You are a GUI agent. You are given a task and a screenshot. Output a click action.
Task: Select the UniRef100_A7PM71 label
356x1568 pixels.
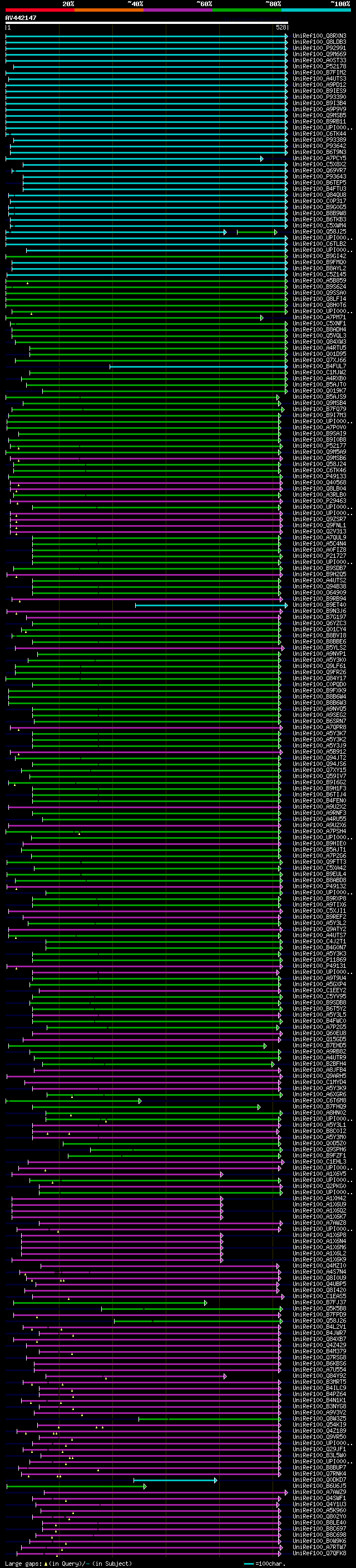pos(319,317)
